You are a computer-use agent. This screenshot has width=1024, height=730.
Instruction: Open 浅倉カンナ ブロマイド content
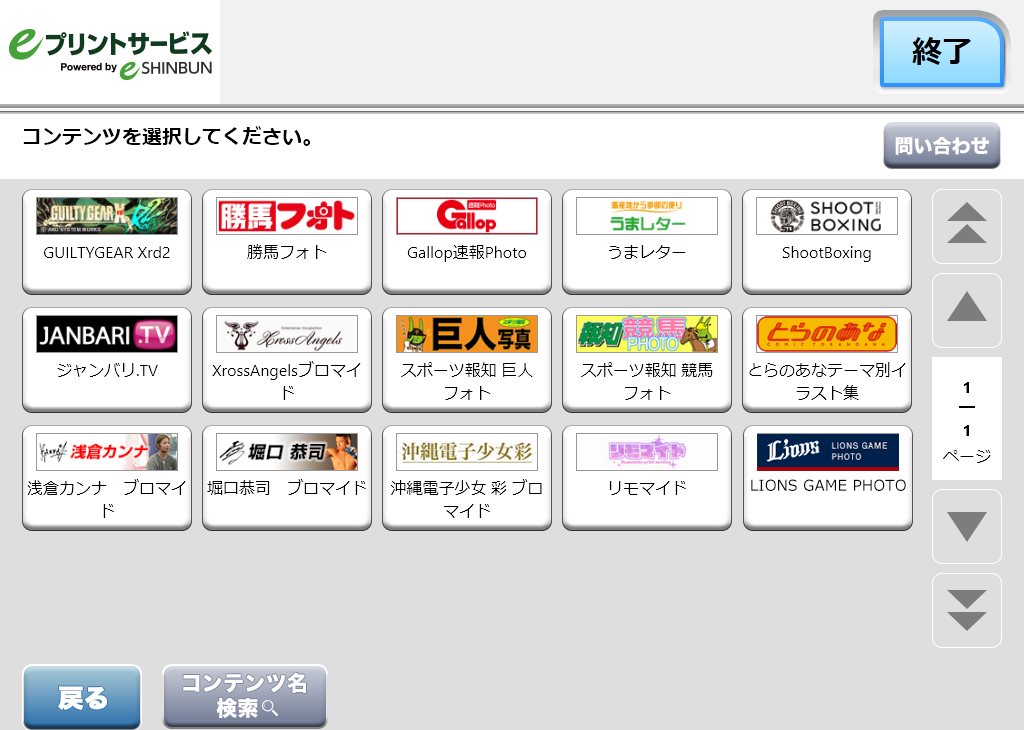107,477
